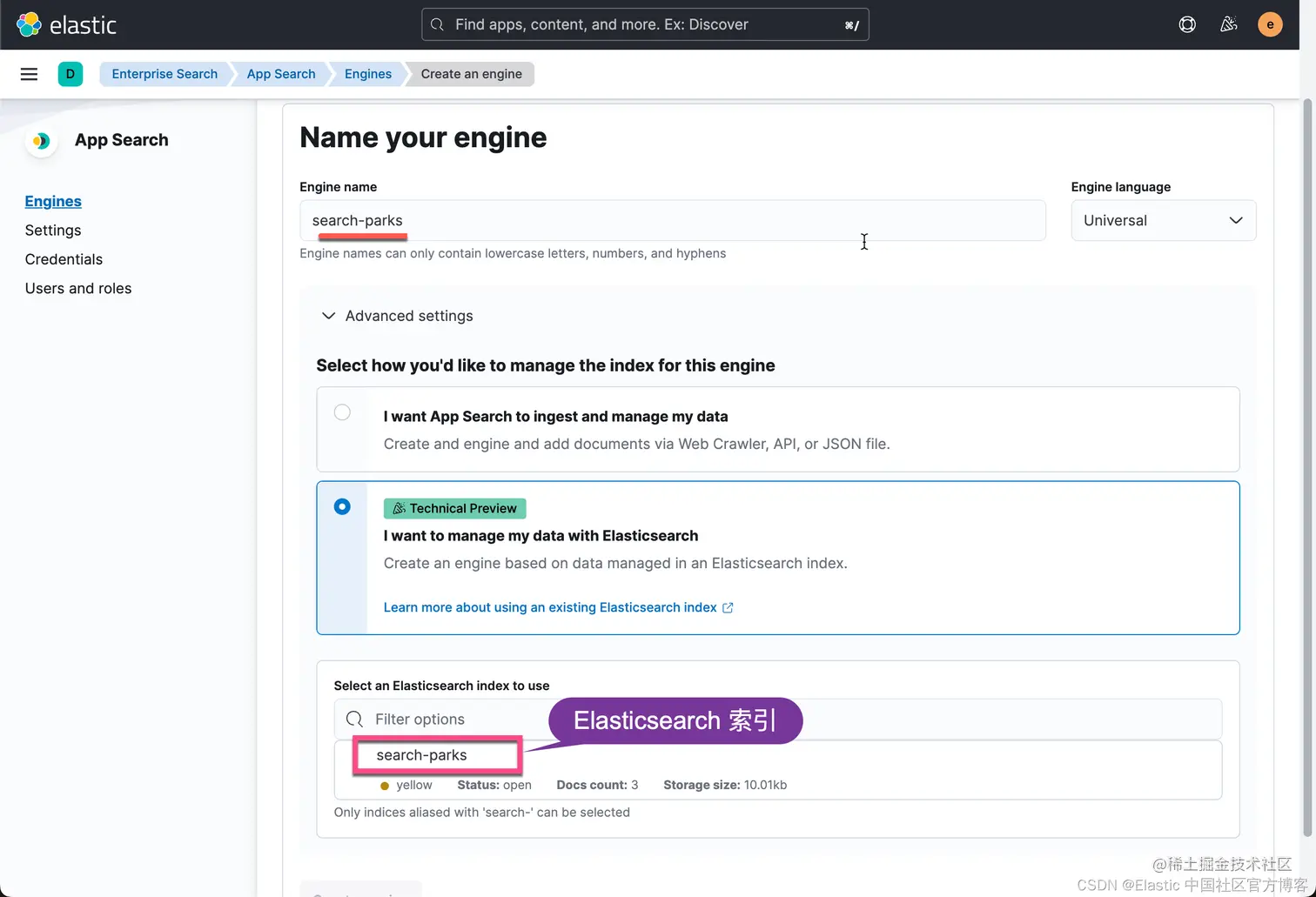Select App Search ingest and manage radio
Image resolution: width=1316 pixels, height=897 pixels.
342,412
